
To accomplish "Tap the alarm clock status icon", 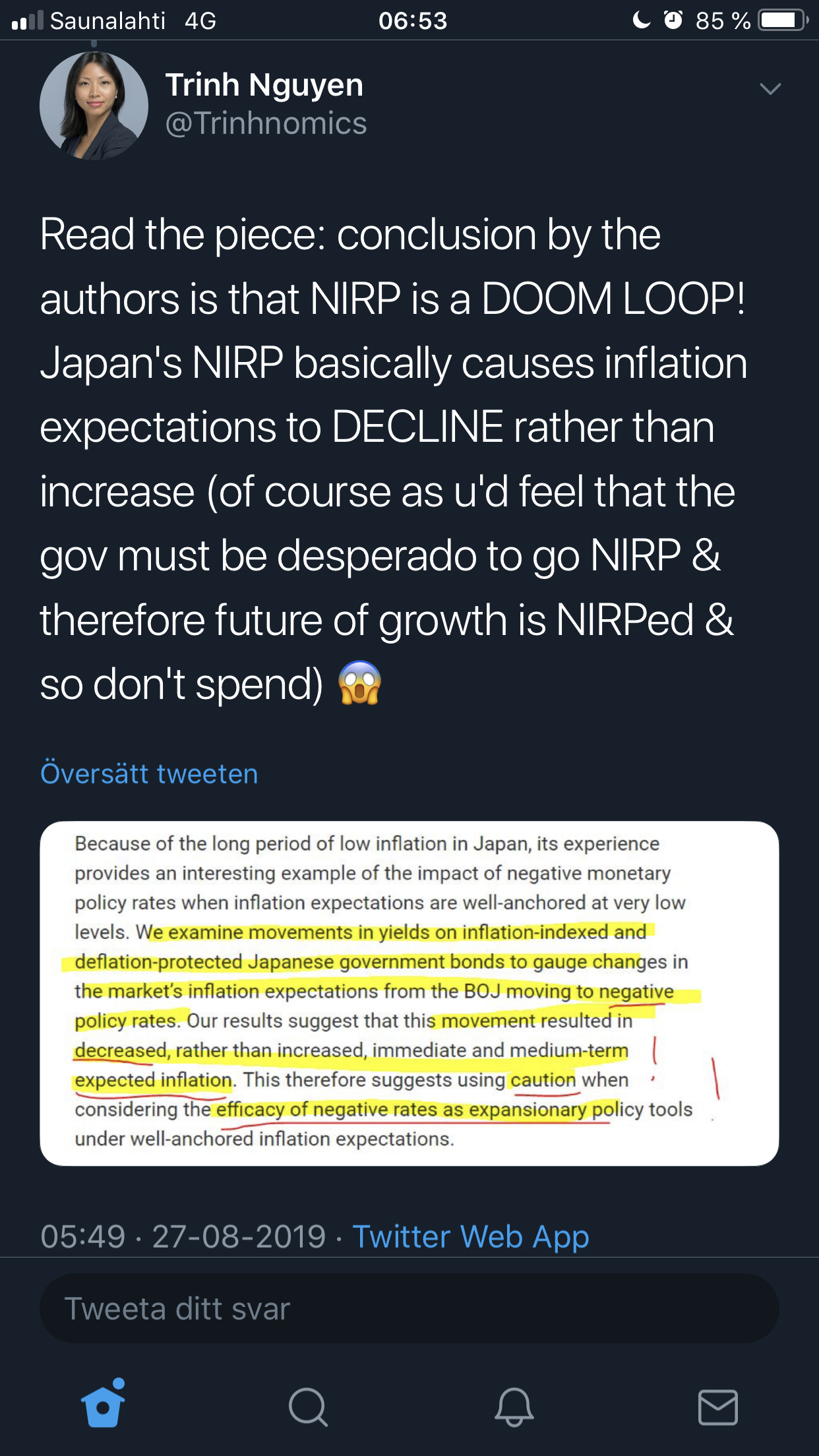I will coord(673,20).
